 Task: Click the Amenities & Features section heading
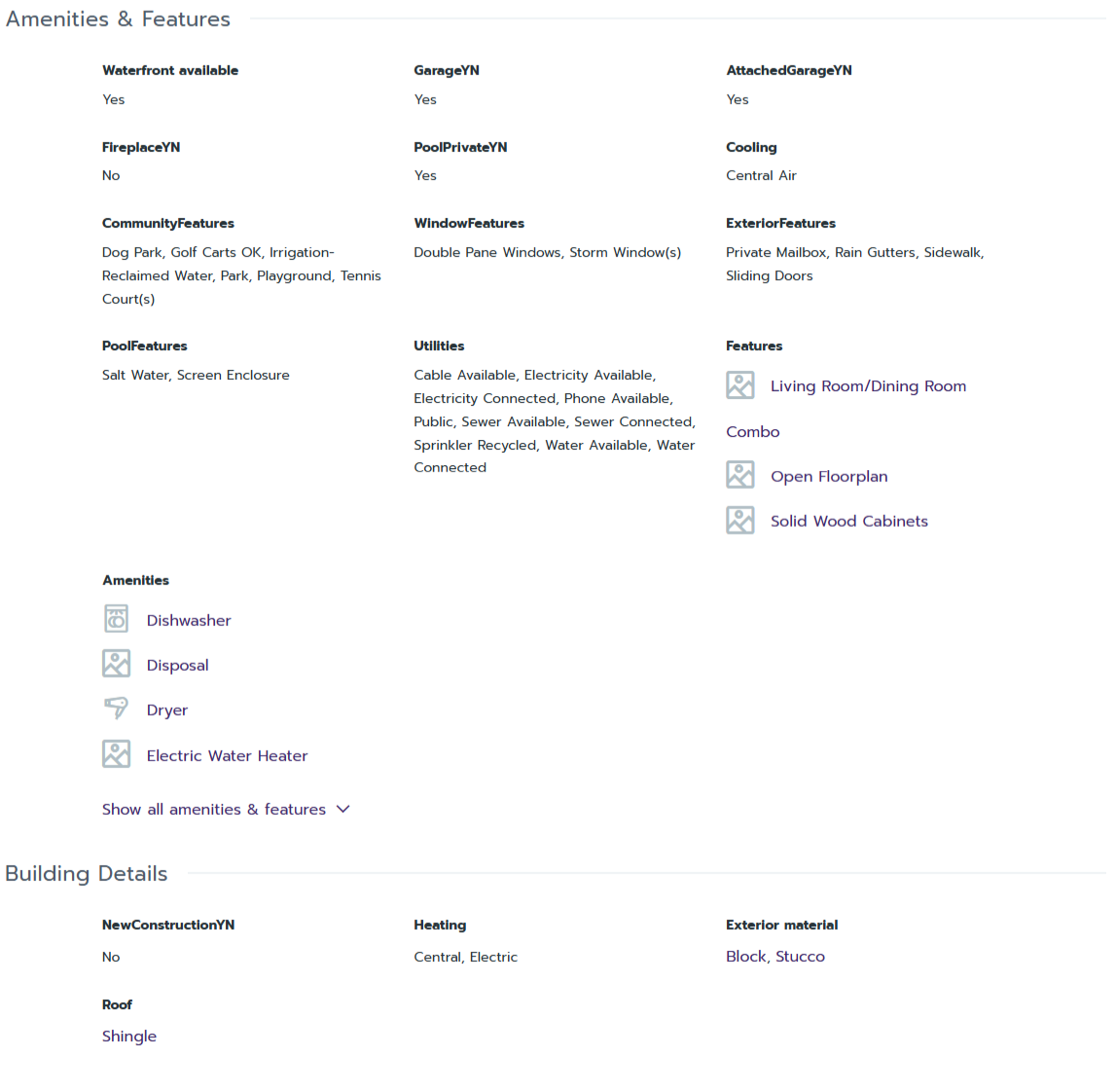[x=118, y=19]
